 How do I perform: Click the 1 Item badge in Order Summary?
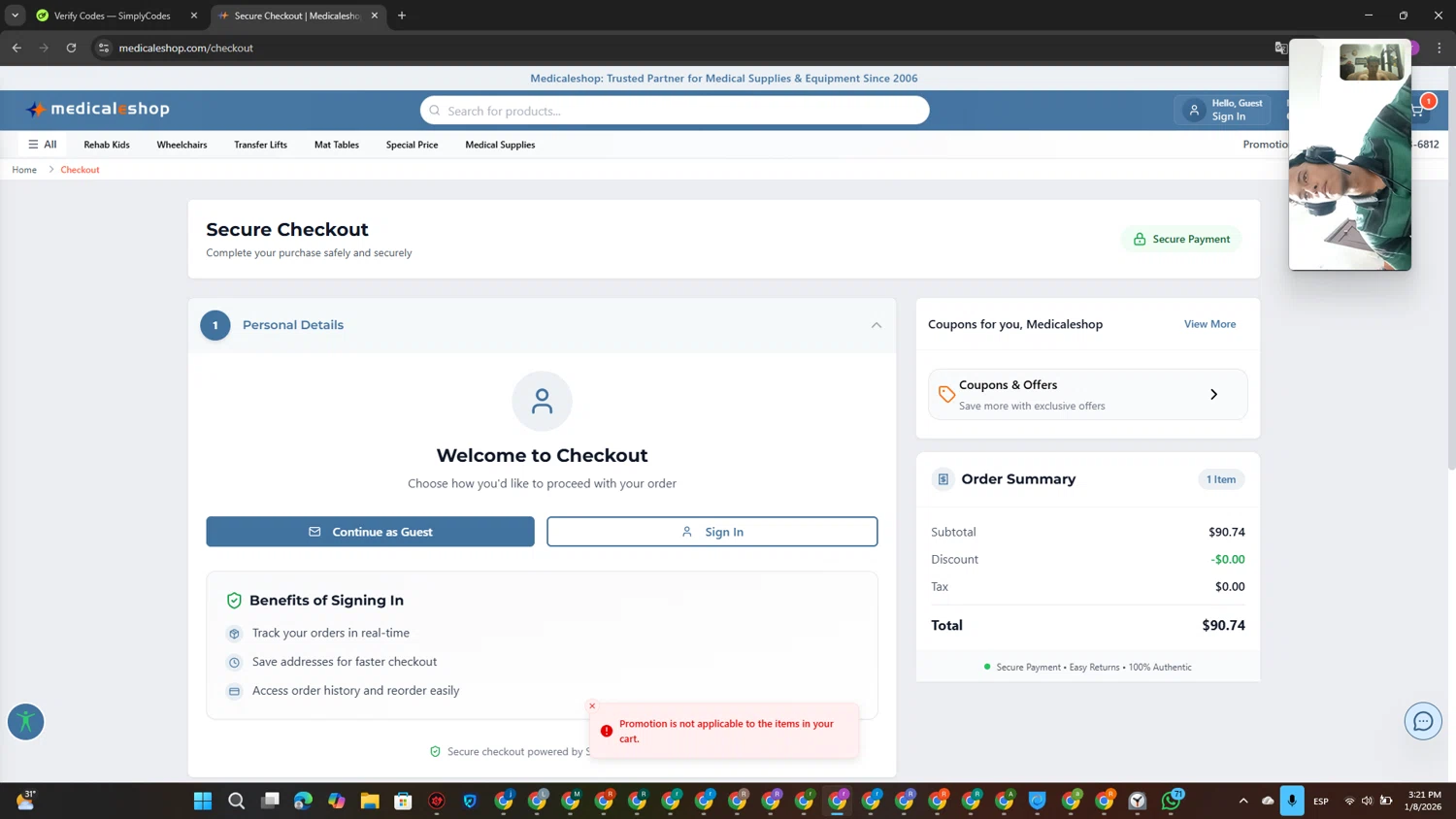[x=1221, y=479]
